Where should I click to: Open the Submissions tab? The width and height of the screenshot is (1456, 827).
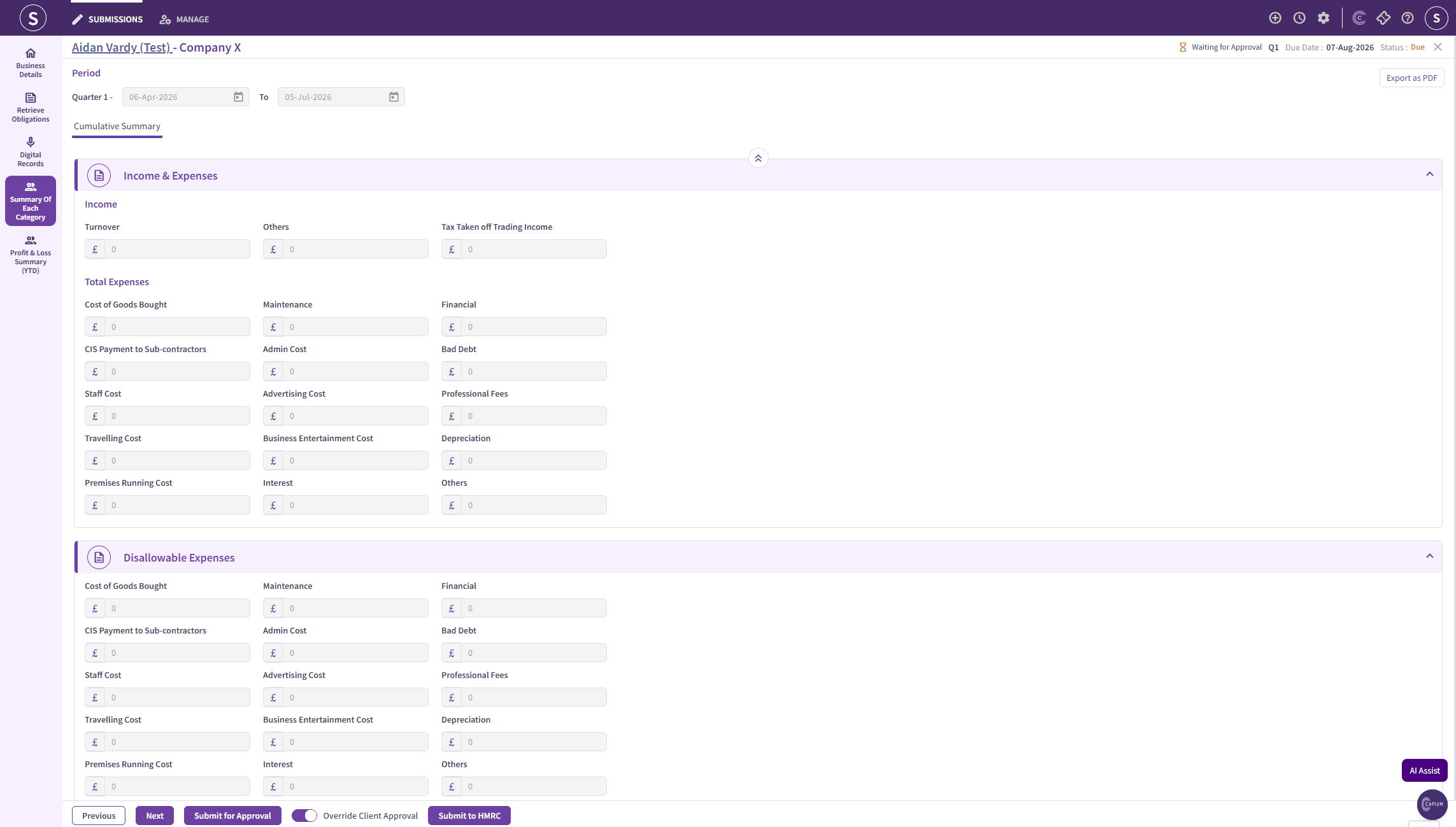point(107,19)
